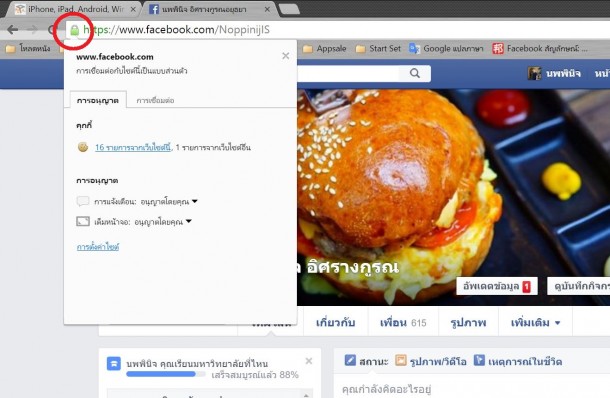Click the Facebook search magnifier icon
Image resolution: width=610 pixels, height=398 pixels.
pyautogui.click(x=415, y=73)
